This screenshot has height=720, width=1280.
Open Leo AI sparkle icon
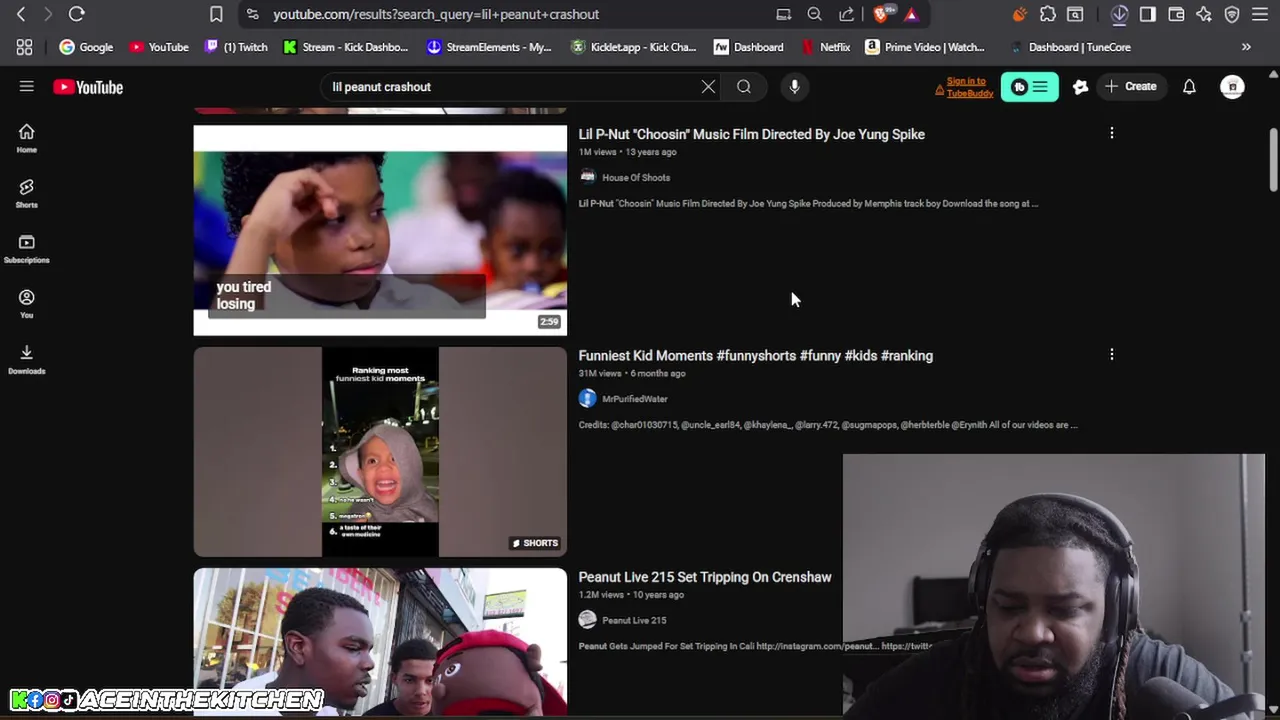click(1204, 14)
